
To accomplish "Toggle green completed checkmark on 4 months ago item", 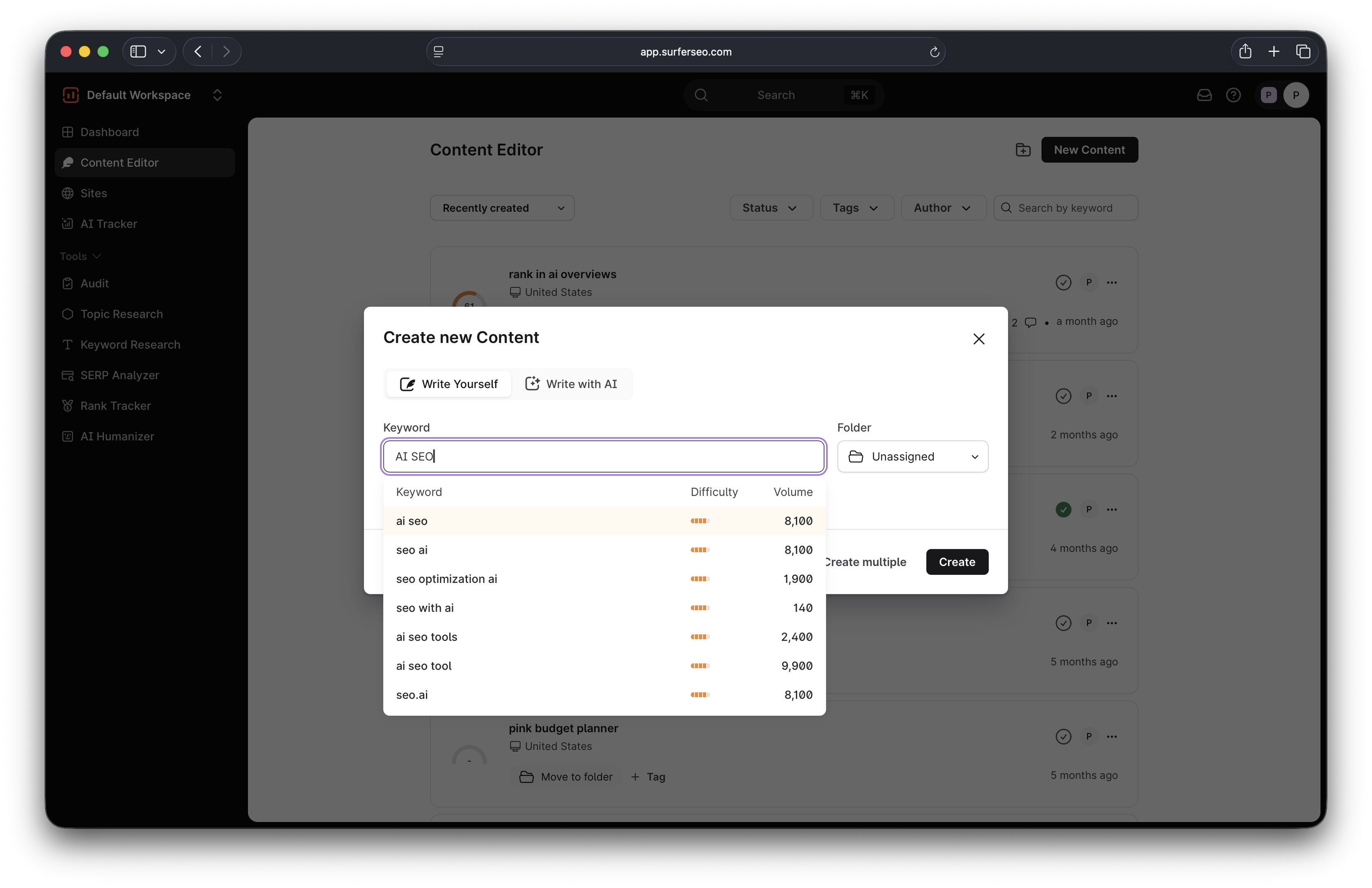I will click(x=1063, y=509).
